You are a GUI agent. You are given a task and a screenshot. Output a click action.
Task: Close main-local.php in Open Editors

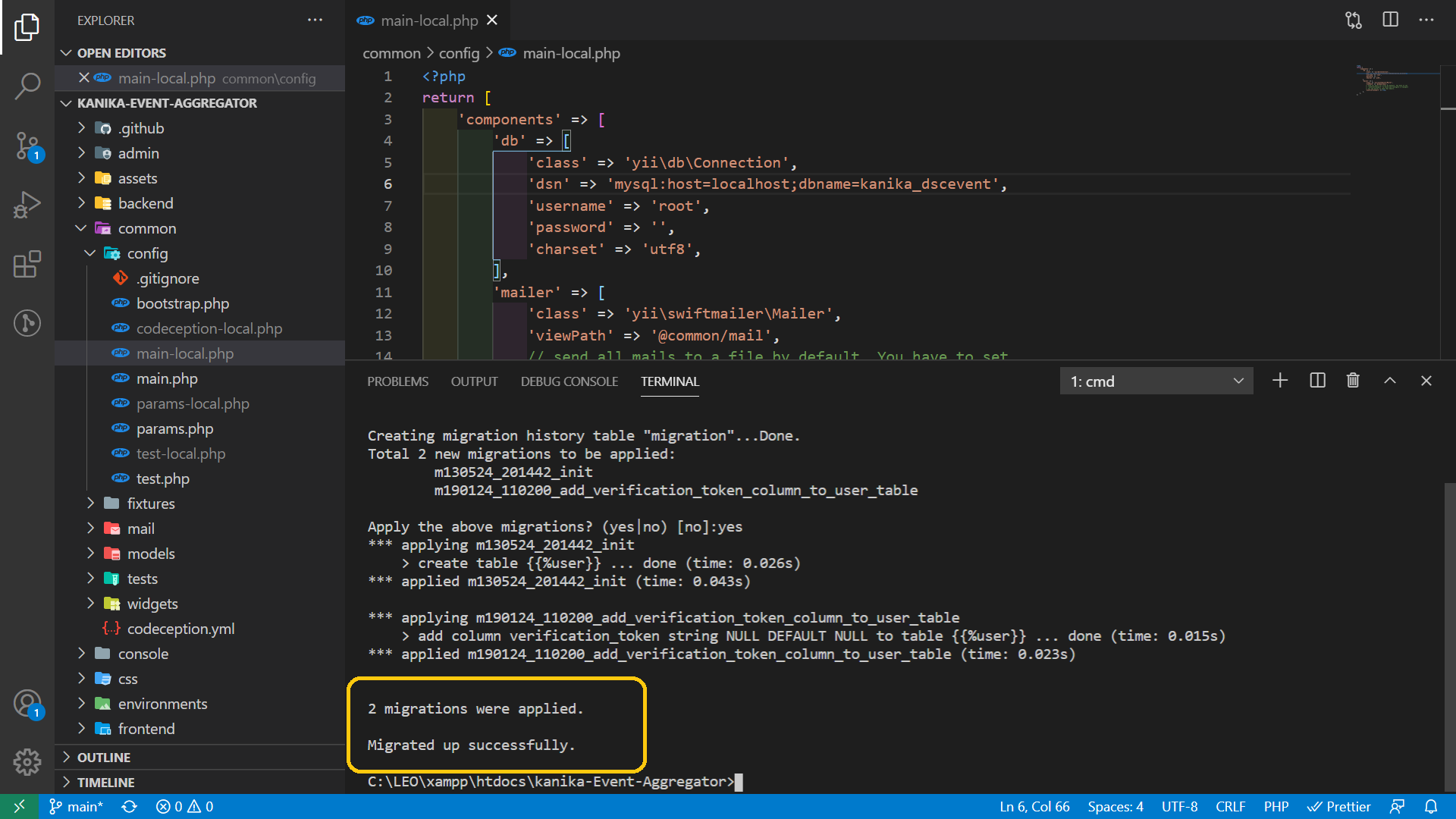point(84,78)
